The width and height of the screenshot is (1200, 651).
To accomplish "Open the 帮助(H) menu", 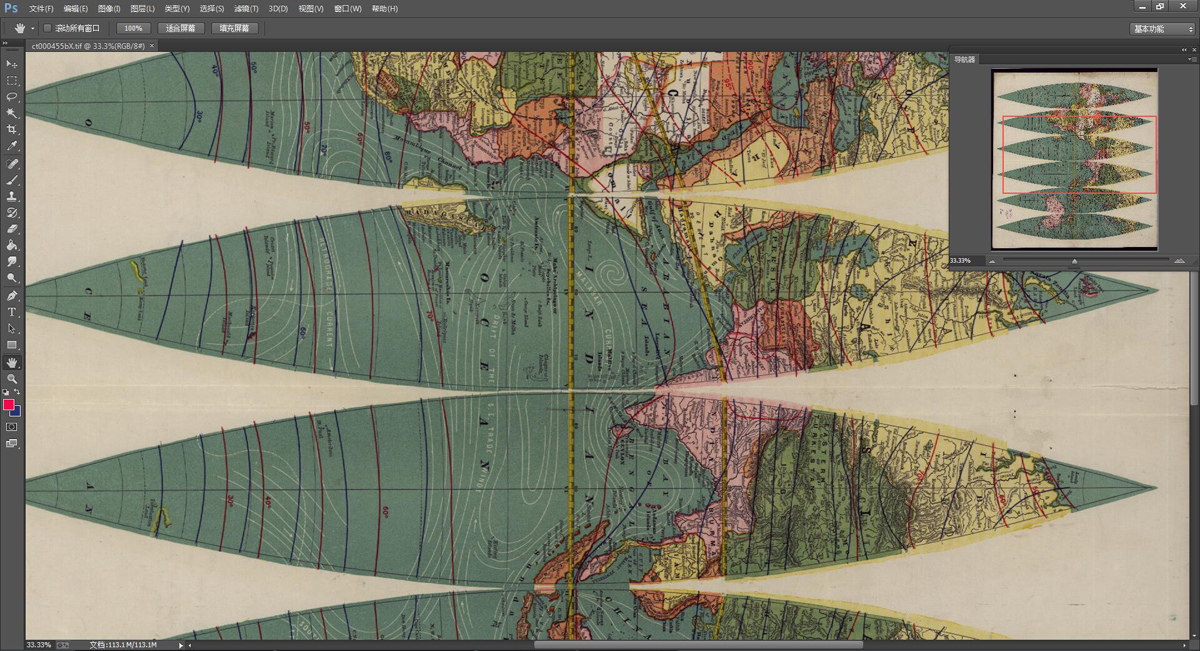I will (x=385, y=9).
